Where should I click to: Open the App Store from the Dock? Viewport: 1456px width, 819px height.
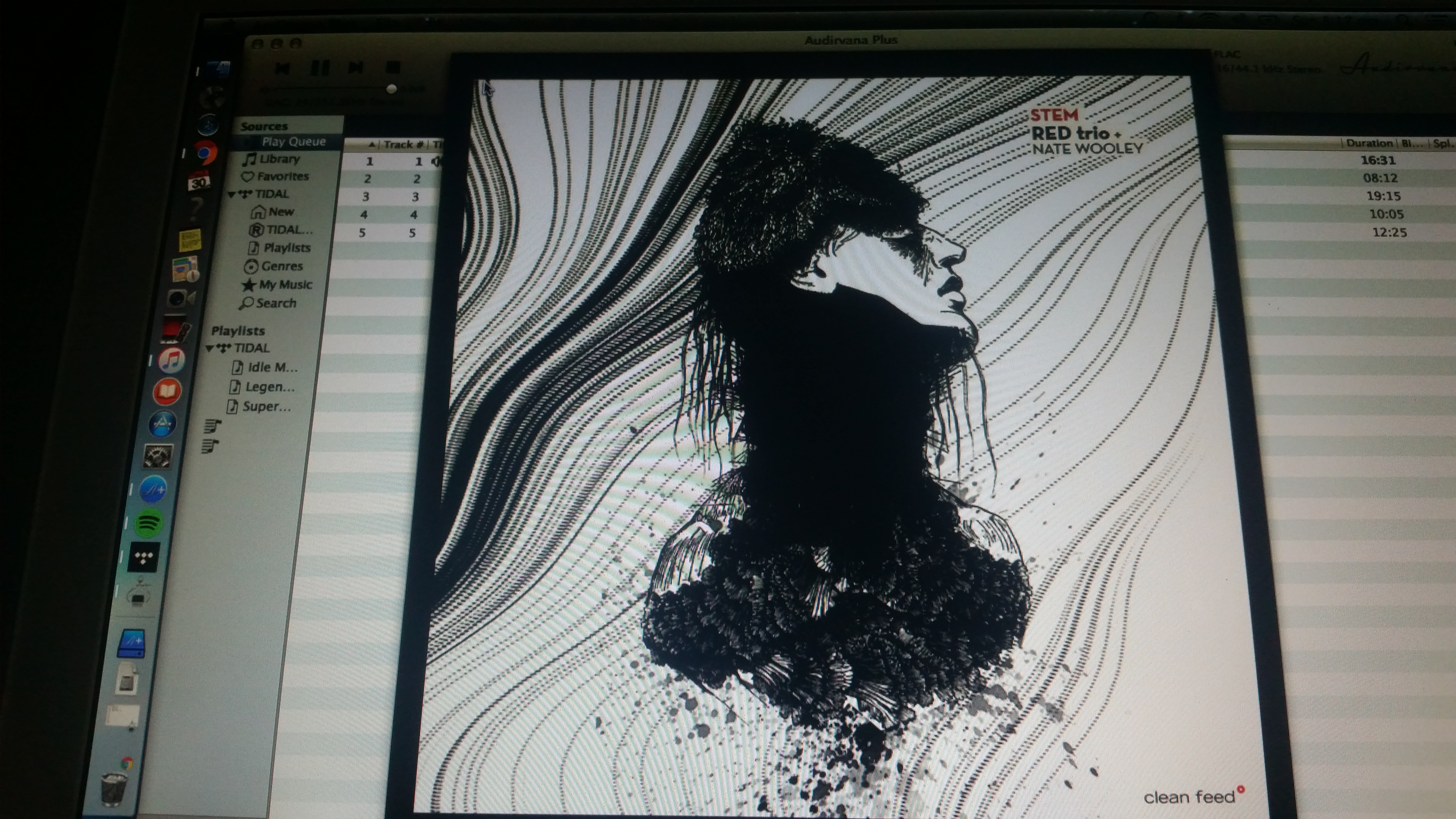163,424
